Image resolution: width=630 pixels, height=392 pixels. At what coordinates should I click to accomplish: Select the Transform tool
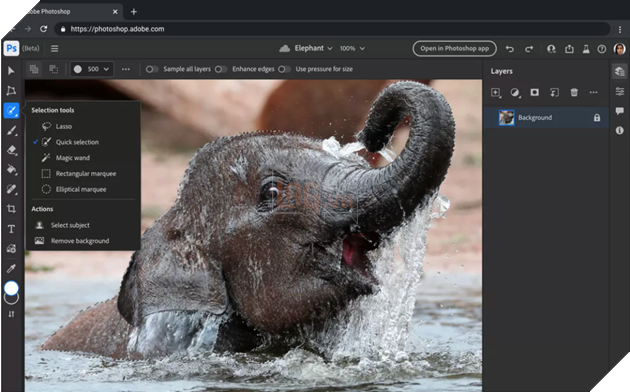[x=11, y=90]
